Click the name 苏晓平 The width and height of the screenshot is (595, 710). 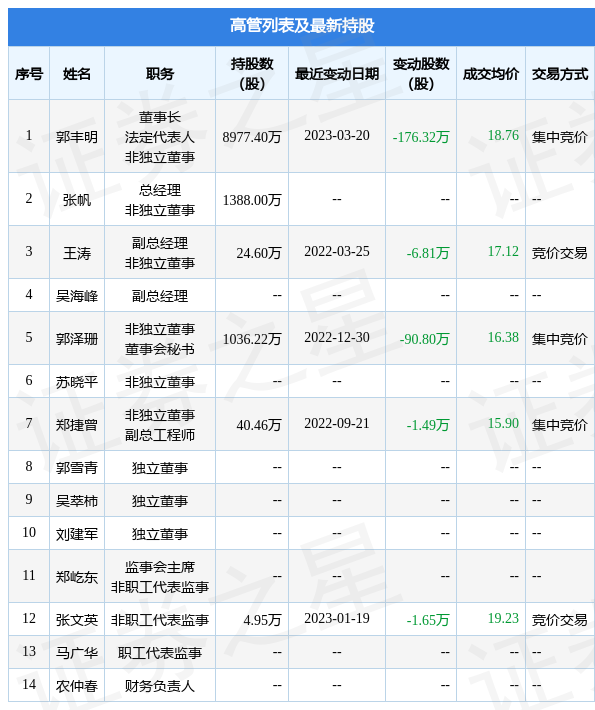click(x=77, y=382)
